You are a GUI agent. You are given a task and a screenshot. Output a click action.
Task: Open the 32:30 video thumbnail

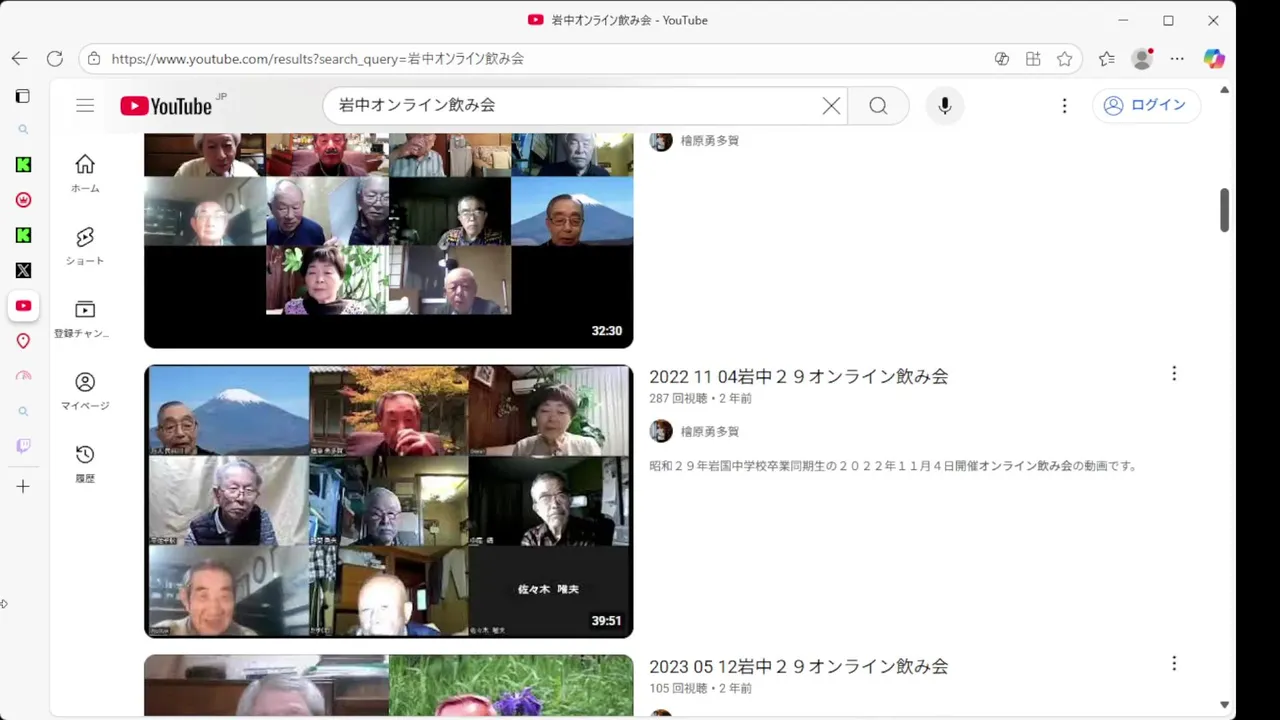[389, 241]
